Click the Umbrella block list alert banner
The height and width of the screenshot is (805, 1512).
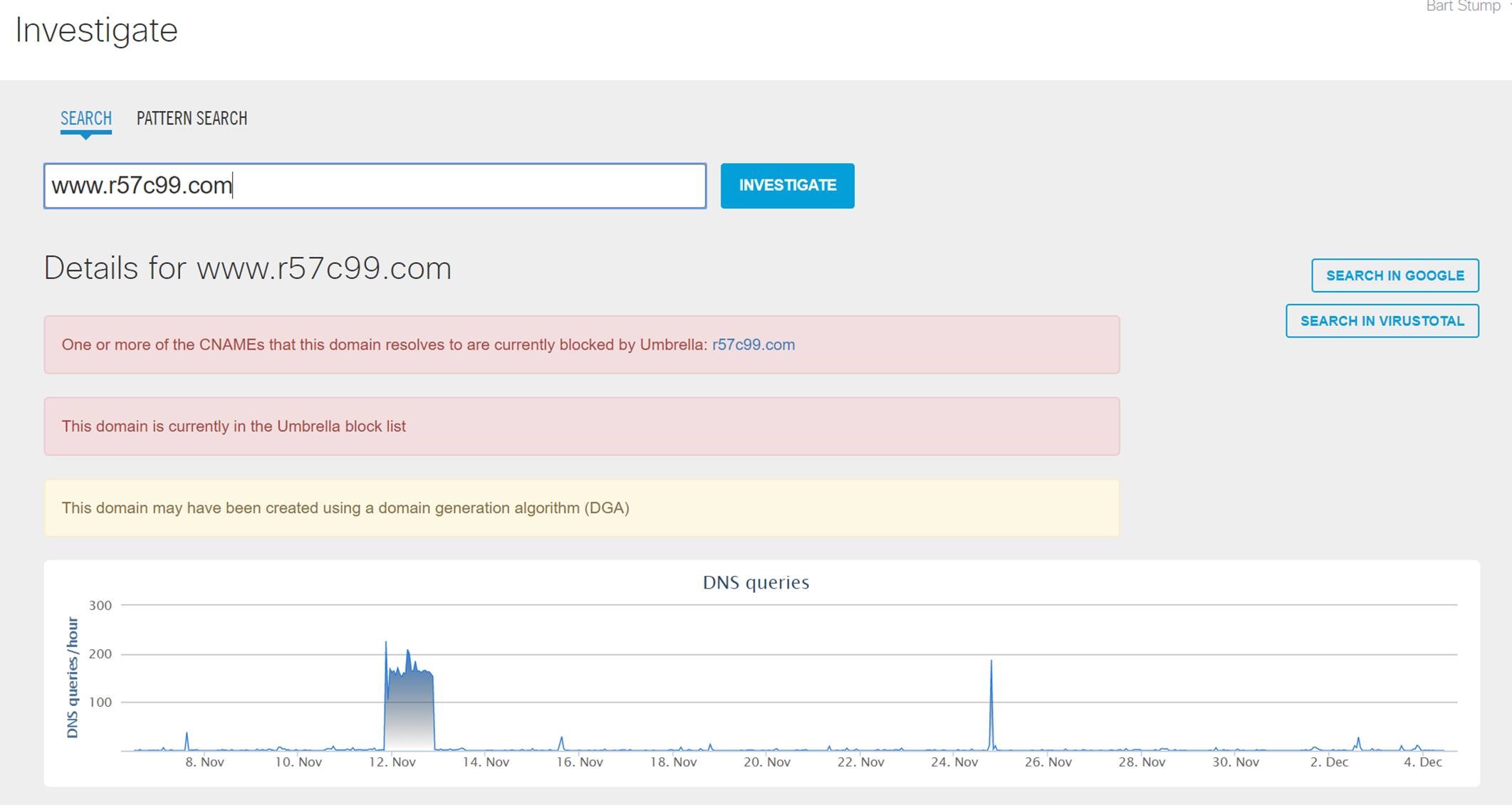coord(581,426)
